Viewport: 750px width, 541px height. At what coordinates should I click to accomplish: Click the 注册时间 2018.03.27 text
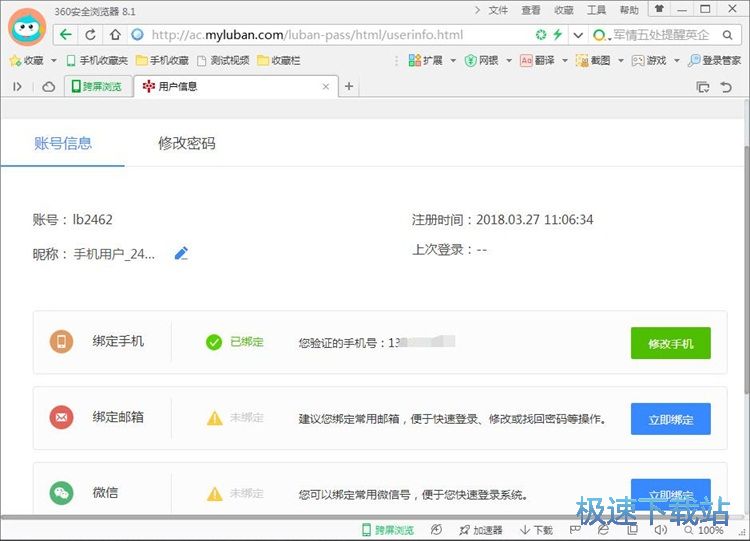pos(503,220)
